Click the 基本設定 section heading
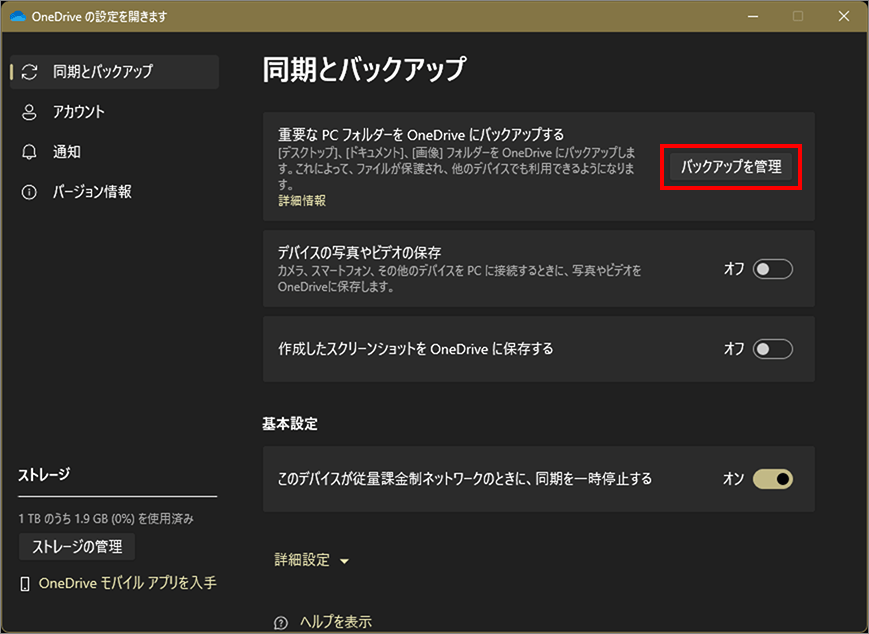 290,424
